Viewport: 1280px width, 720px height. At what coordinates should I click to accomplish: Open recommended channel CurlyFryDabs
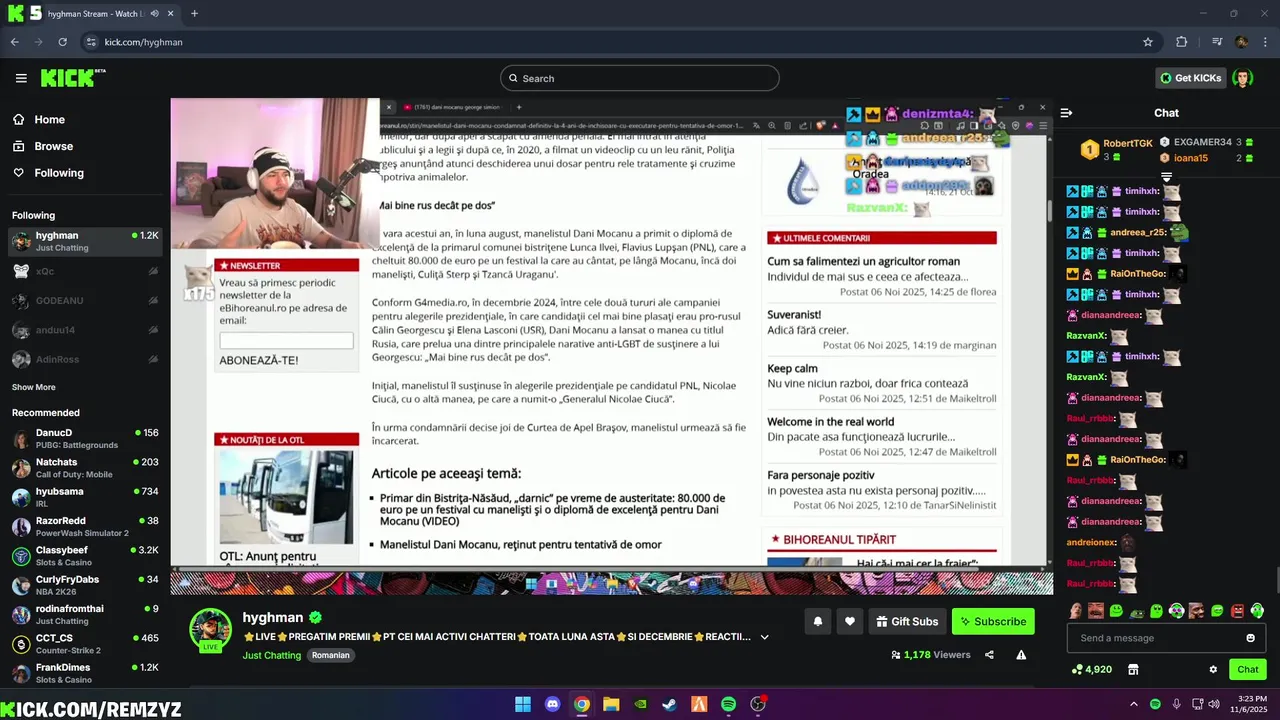pyautogui.click(x=85, y=584)
